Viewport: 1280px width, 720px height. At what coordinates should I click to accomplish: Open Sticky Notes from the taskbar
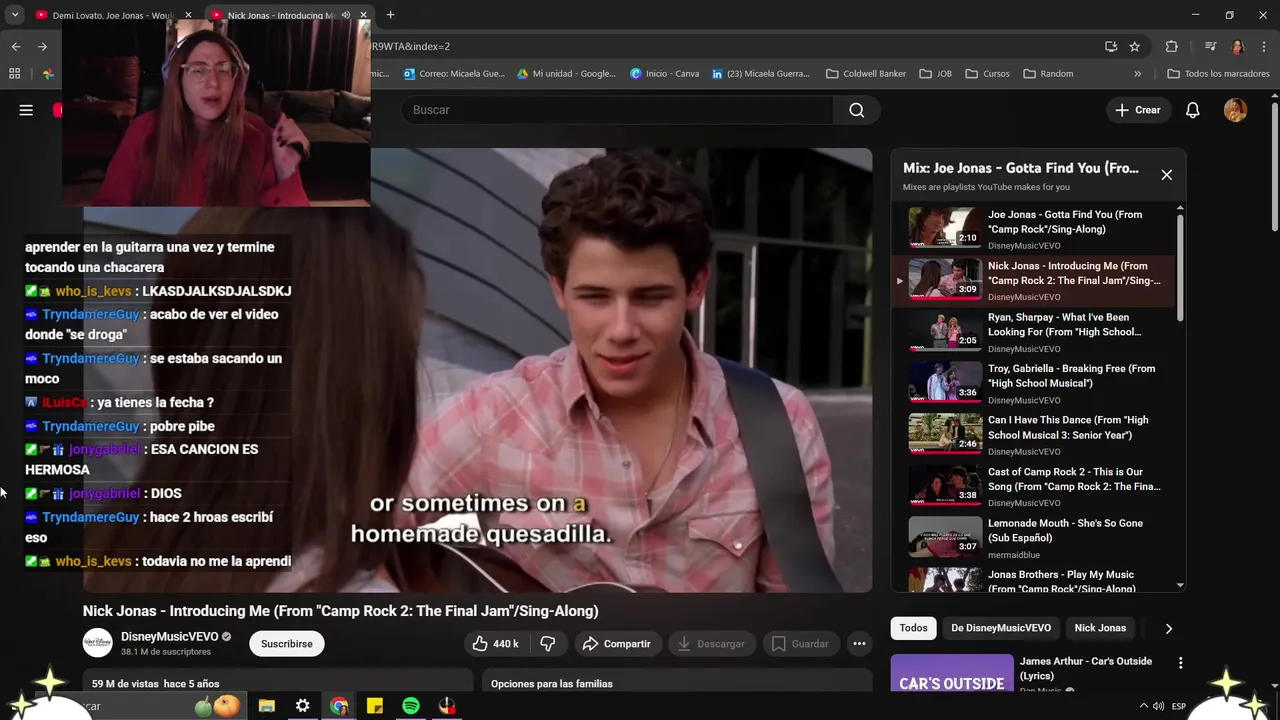point(375,706)
